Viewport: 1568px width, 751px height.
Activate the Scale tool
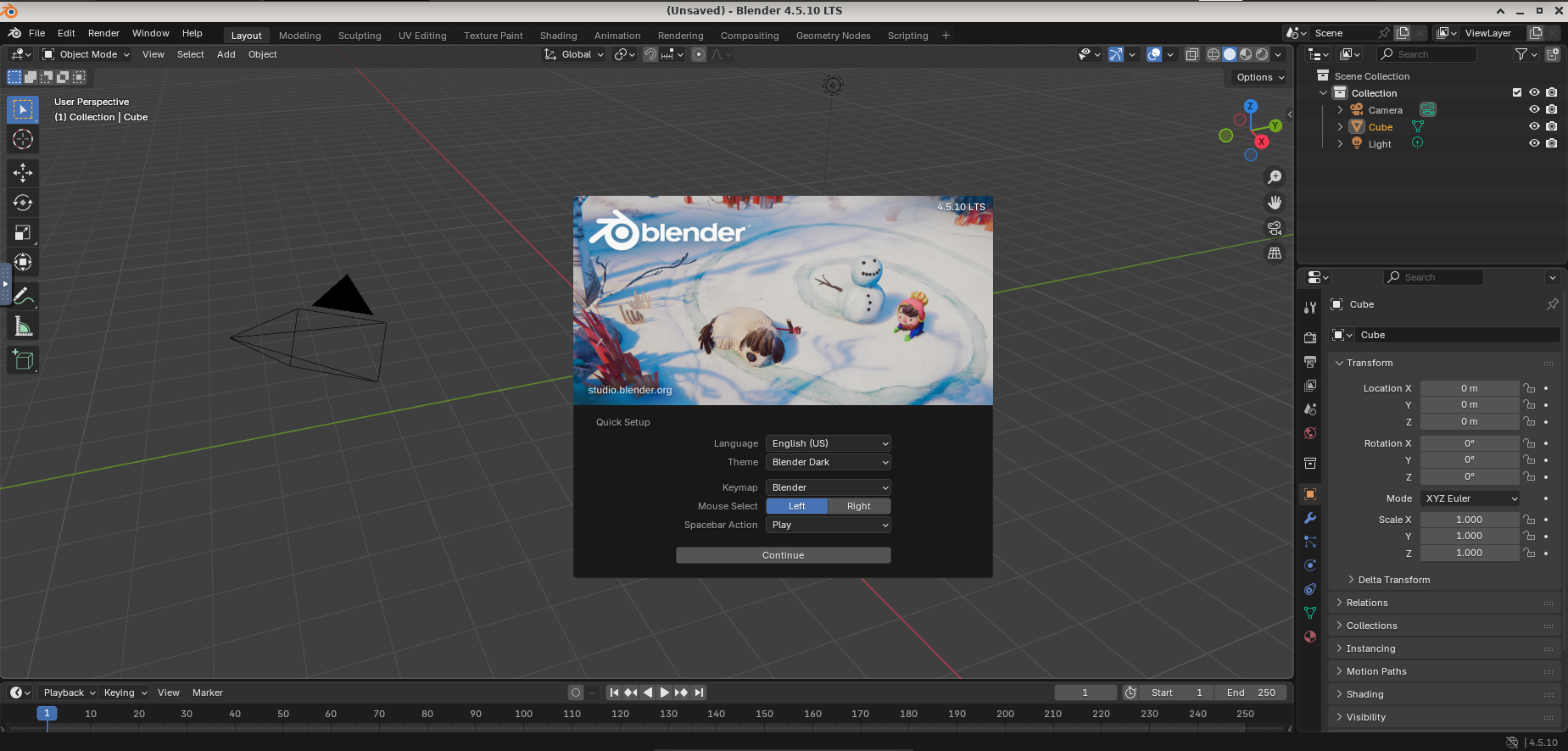pyautogui.click(x=23, y=232)
